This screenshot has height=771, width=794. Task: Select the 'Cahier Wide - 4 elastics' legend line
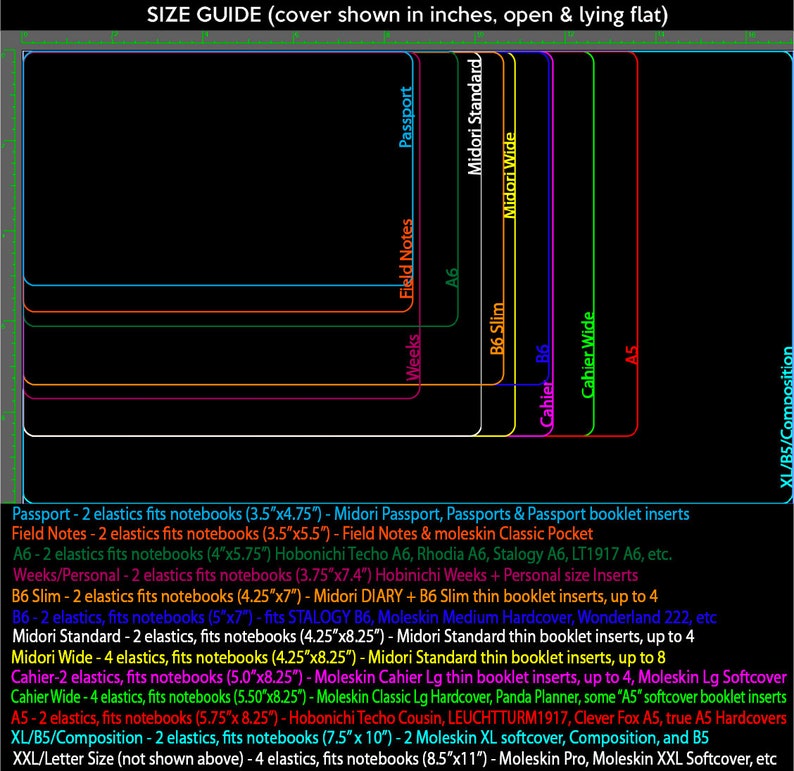(x=399, y=697)
